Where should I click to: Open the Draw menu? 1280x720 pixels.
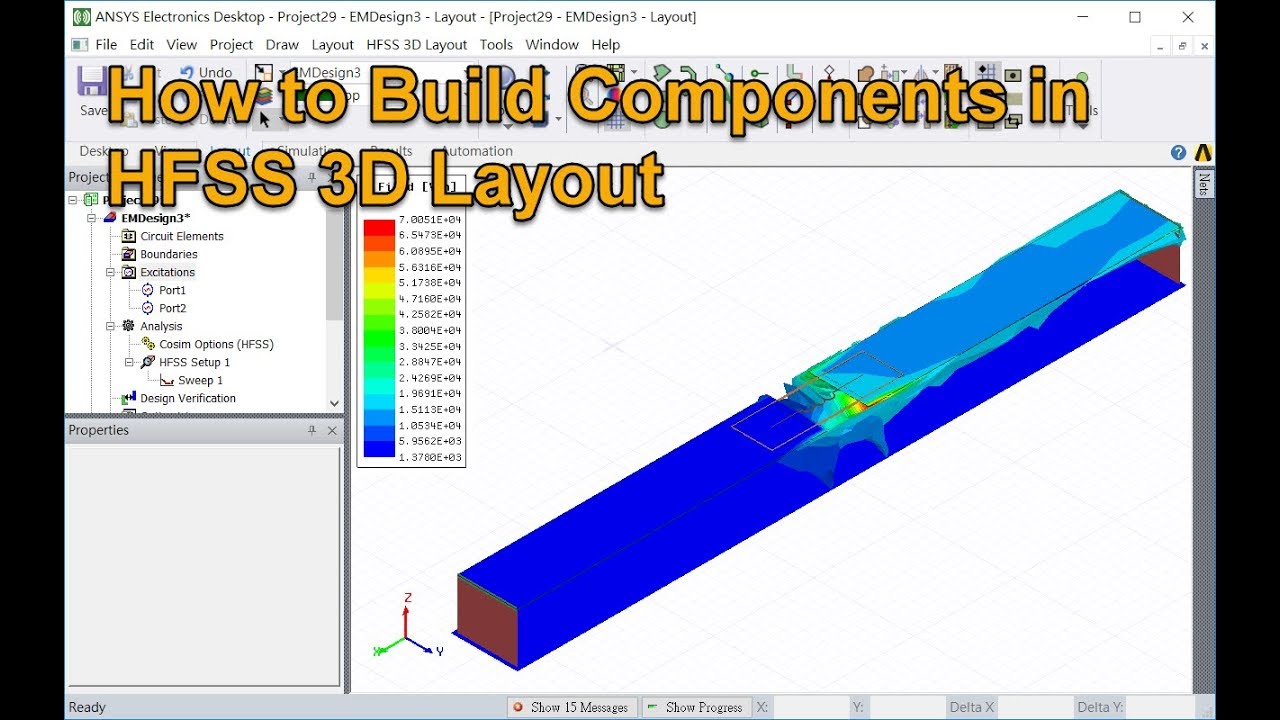(x=282, y=44)
